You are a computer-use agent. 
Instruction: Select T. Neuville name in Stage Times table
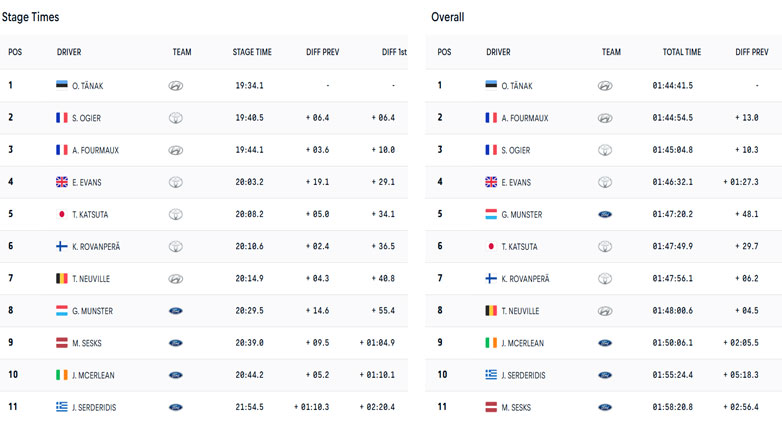click(x=94, y=278)
